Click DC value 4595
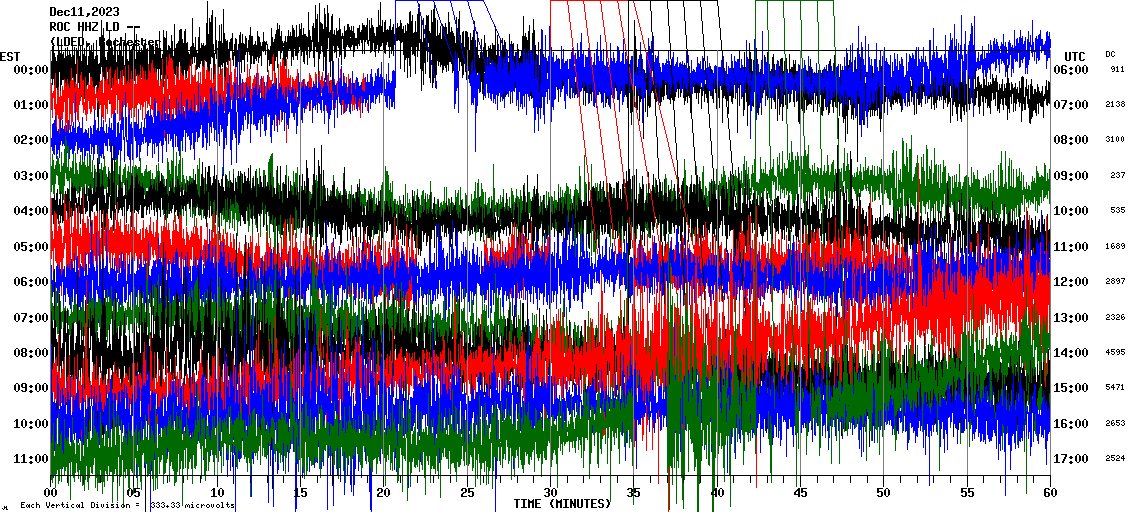The height and width of the screenshot is (519, 1130). pyautogui.click(x=1116, y=353)
